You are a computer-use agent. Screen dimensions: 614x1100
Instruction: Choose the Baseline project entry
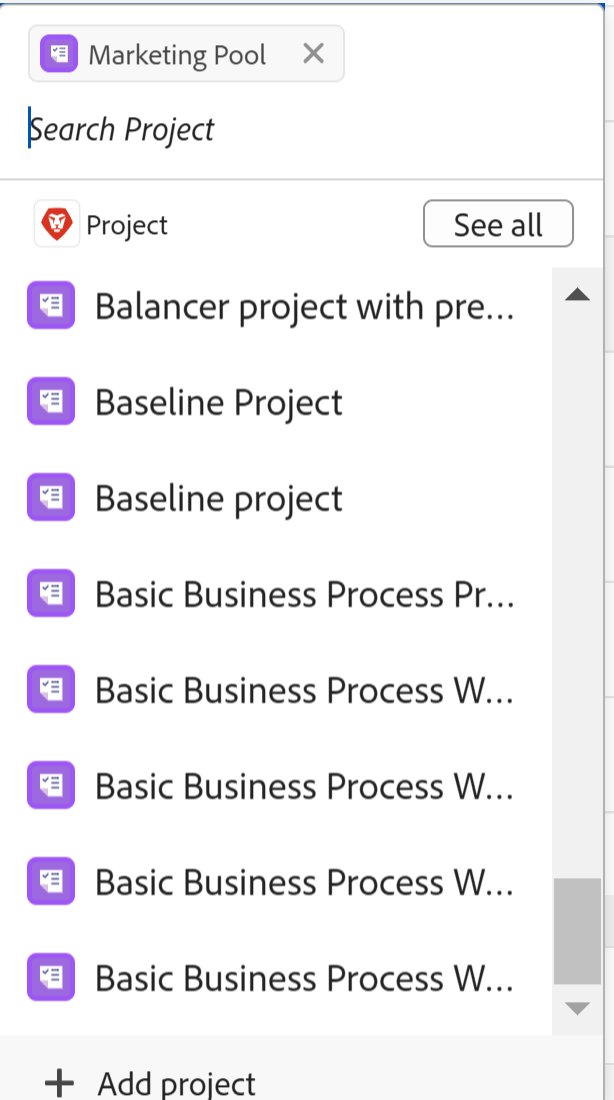click(x=218, y=497)
